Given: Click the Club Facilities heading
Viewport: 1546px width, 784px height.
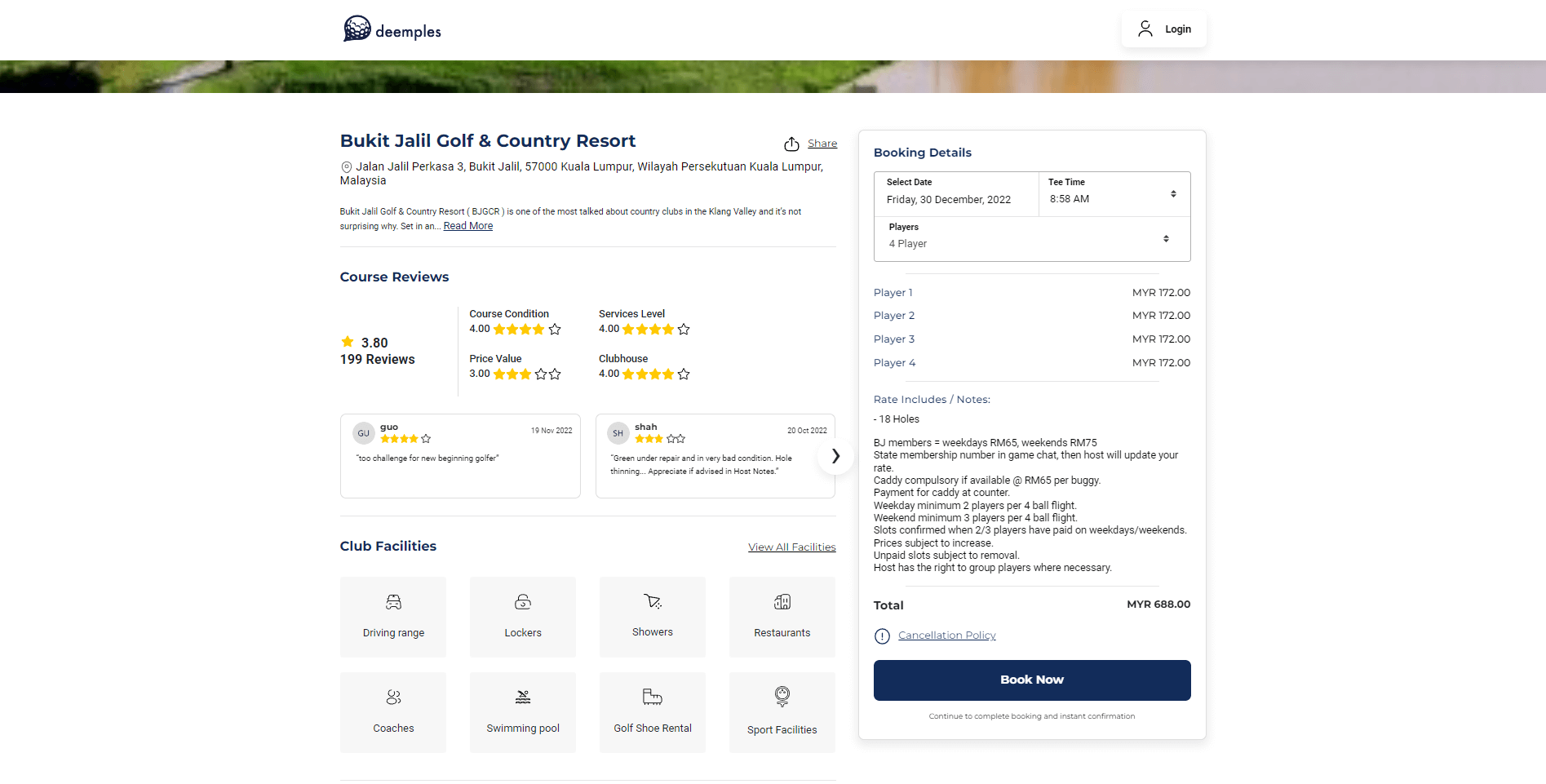Looking at the screenshot, I should pyautogui.click(x=388, y=547).
